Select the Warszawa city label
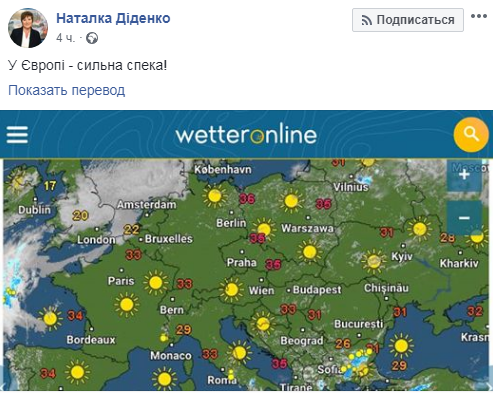Viewport: 493px width, 401px height. (x=307, y=228)
